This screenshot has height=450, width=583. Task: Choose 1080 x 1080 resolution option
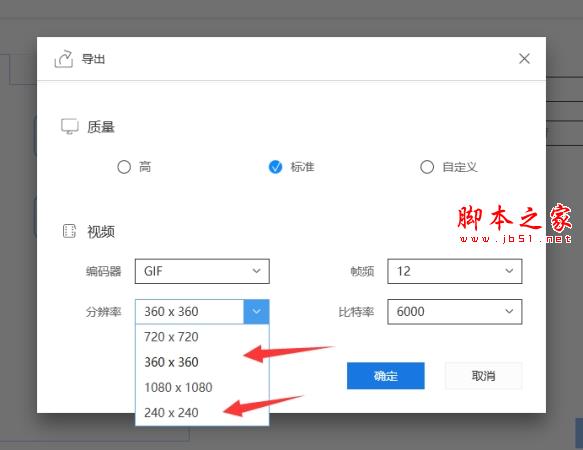tap(202, 388)
